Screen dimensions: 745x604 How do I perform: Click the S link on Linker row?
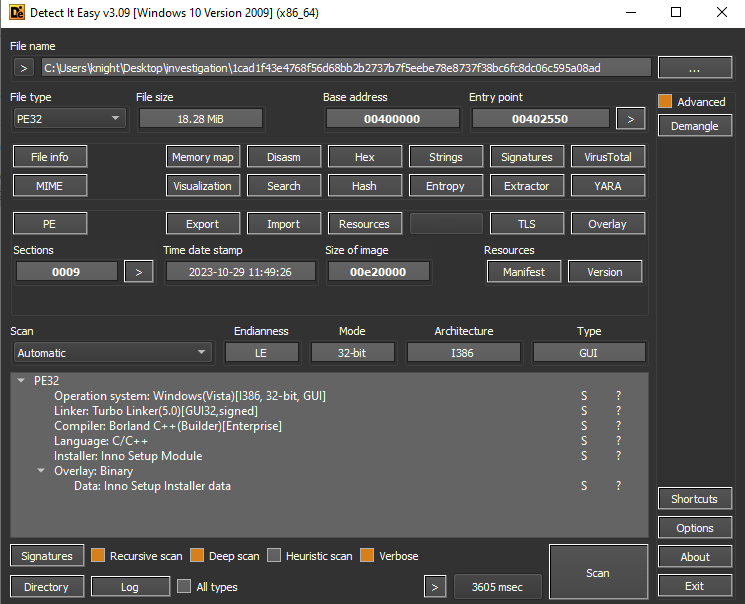584,411
